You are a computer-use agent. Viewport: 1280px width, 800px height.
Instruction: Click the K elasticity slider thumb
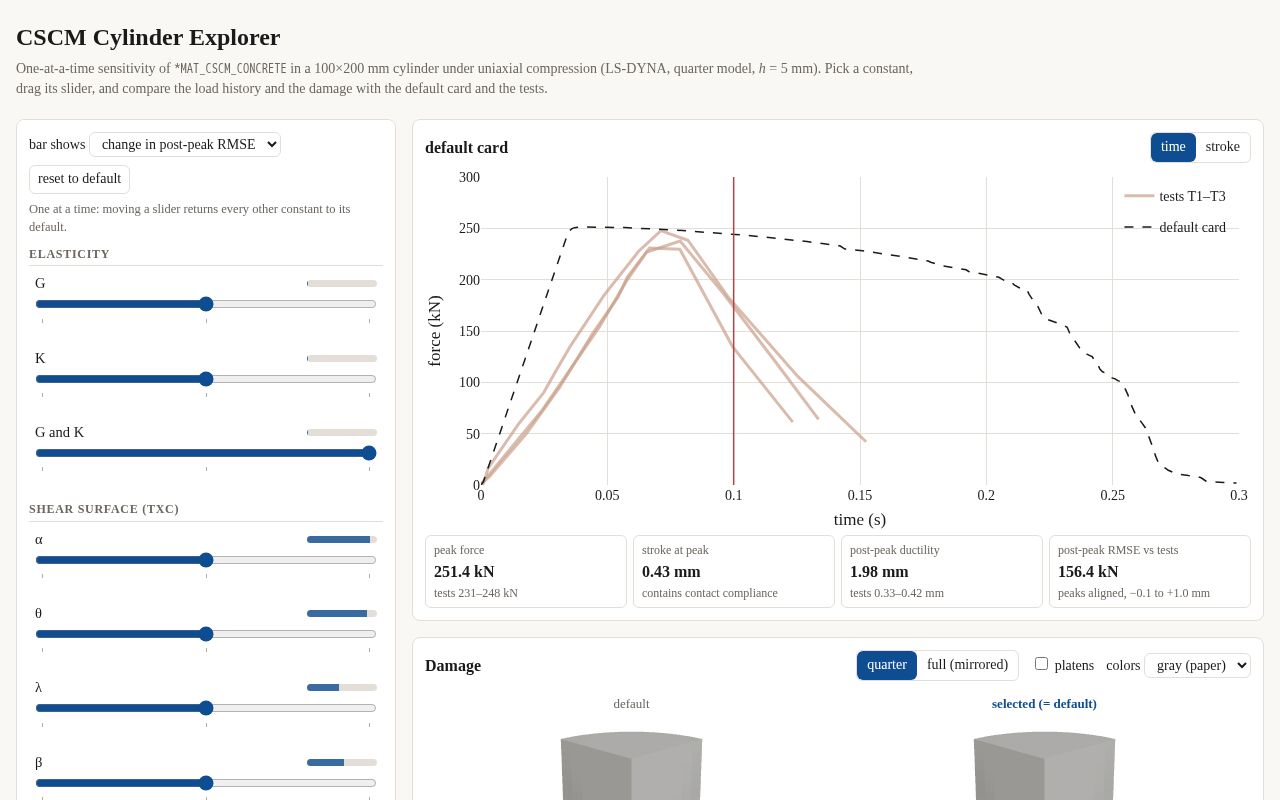[206, 379]
